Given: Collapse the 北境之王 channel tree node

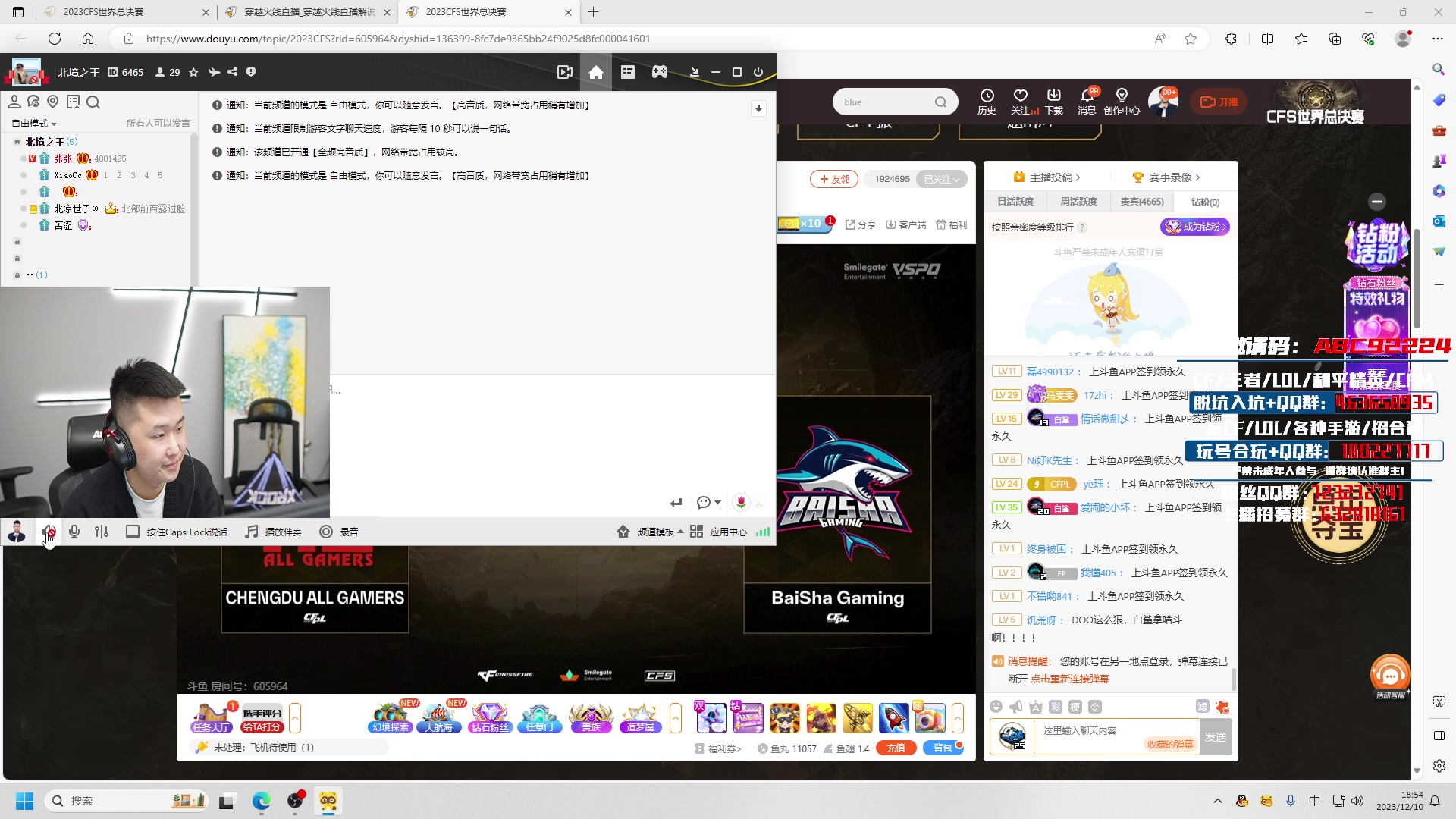Looking at the screenshot, I should click(x=17, y=142).
